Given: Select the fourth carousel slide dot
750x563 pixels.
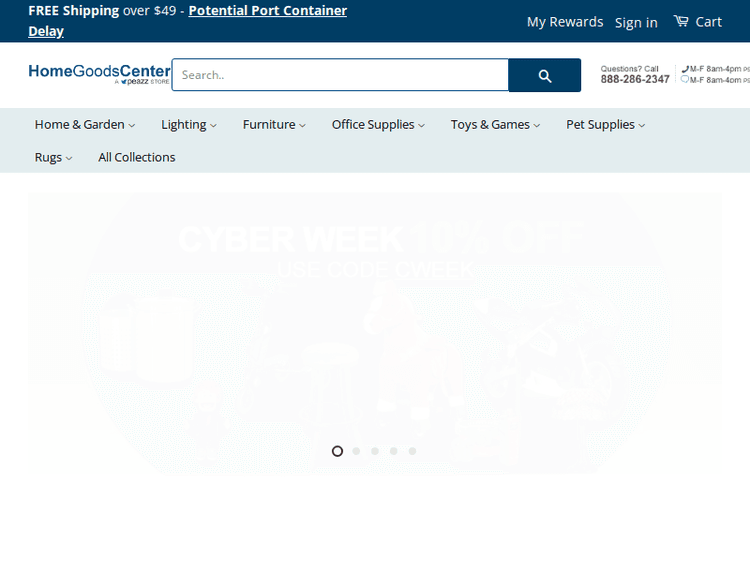Looking at the screenshot, I should (394, 451).
